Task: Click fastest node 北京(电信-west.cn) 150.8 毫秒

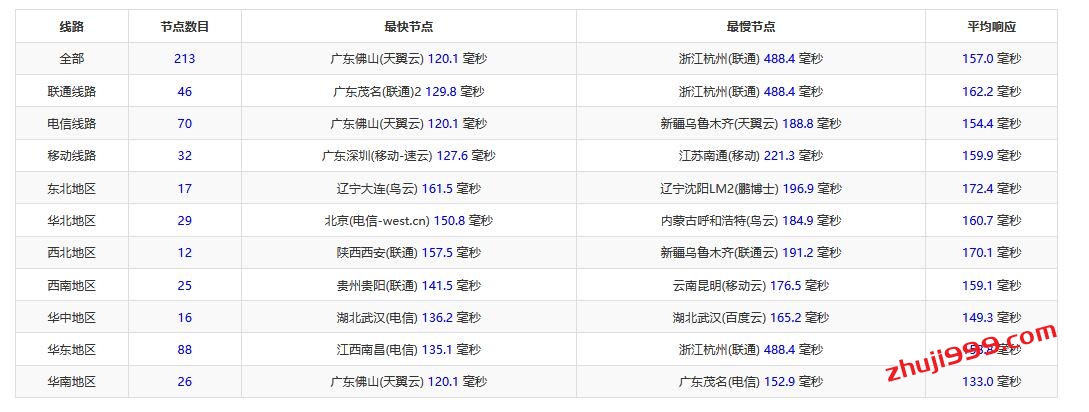Action: [408, 221]
